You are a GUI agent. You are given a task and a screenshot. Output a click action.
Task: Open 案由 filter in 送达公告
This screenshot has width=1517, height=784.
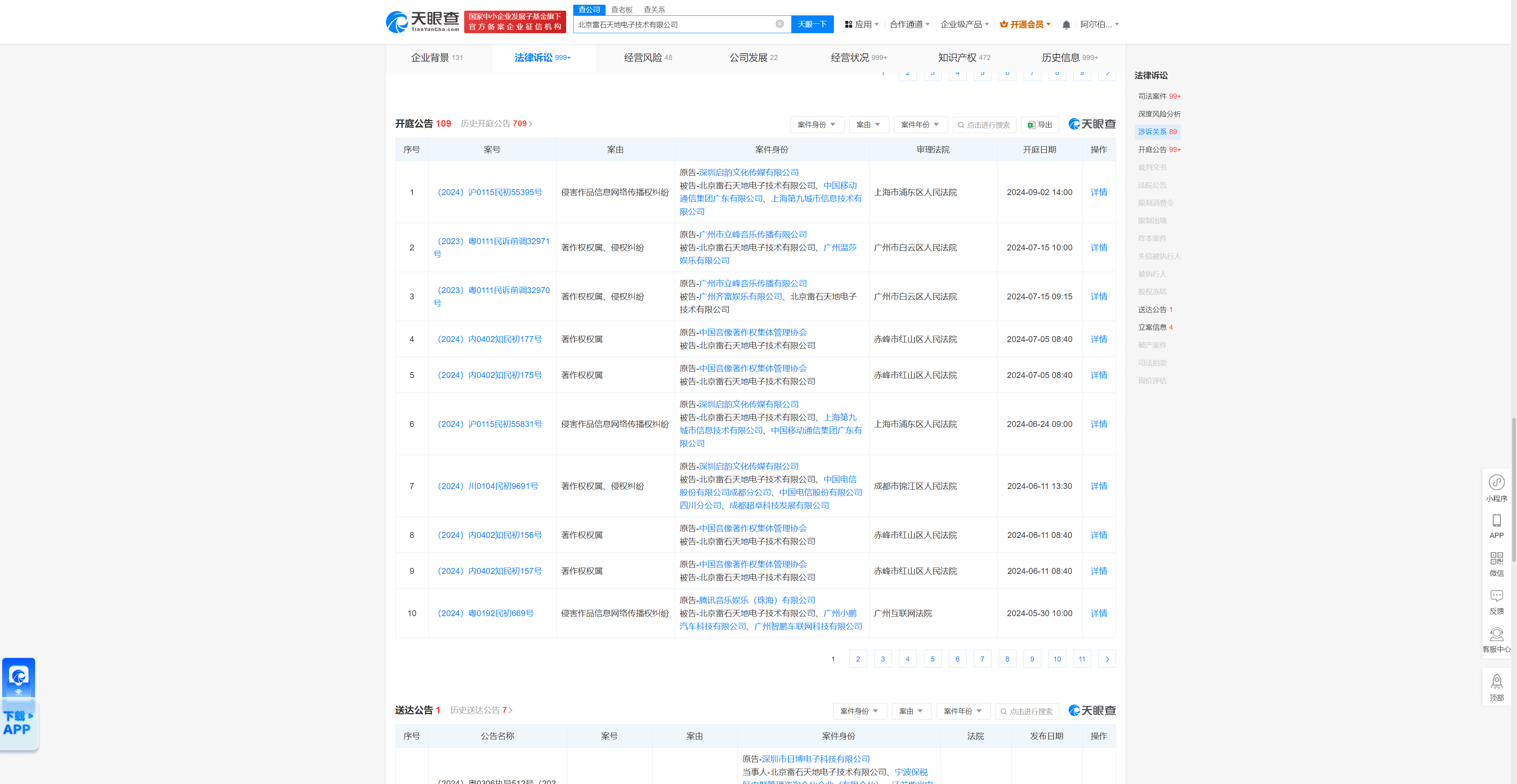click(x=911, y=712)
